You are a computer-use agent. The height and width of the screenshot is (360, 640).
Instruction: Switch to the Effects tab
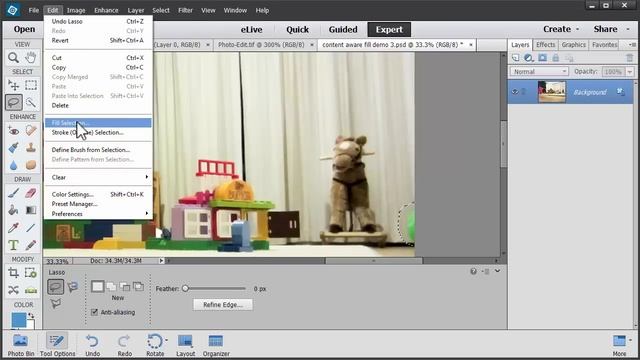click(545, 45)
